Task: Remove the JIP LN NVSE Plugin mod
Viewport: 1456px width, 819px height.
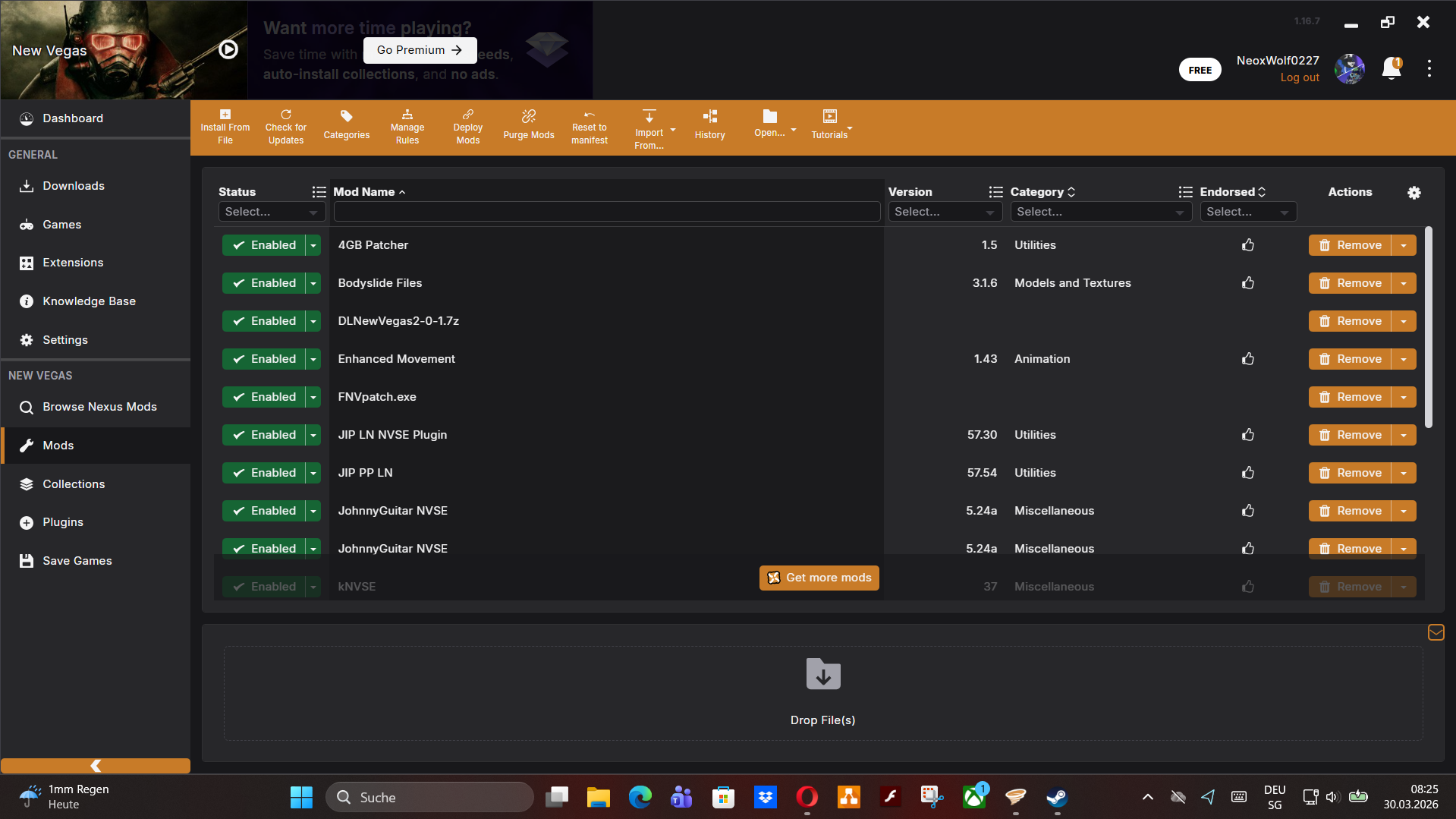Action: click(x=1350, y=435)
